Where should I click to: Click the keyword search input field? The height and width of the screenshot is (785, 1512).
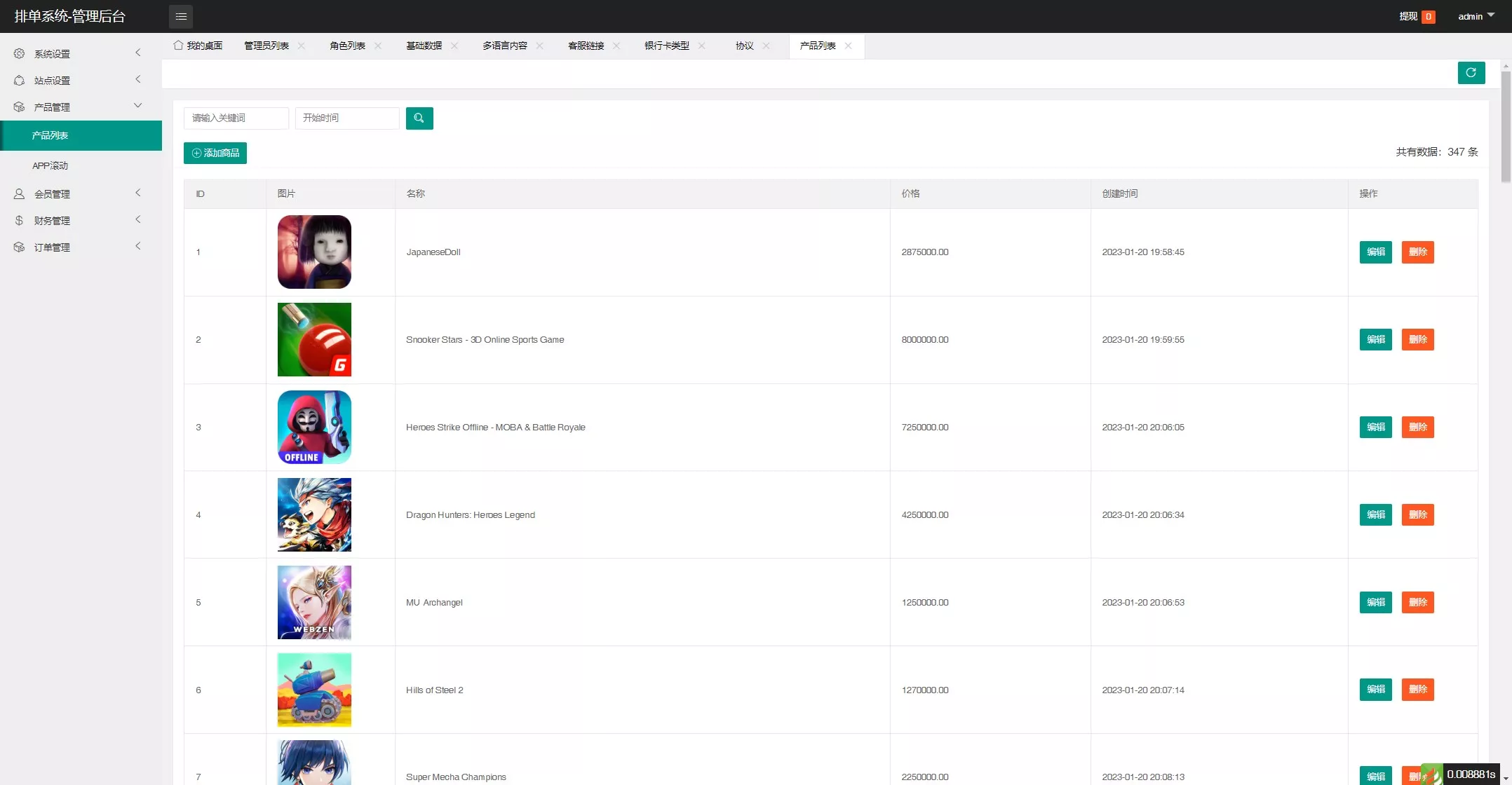pyautogui.click(x=236, y=118)
